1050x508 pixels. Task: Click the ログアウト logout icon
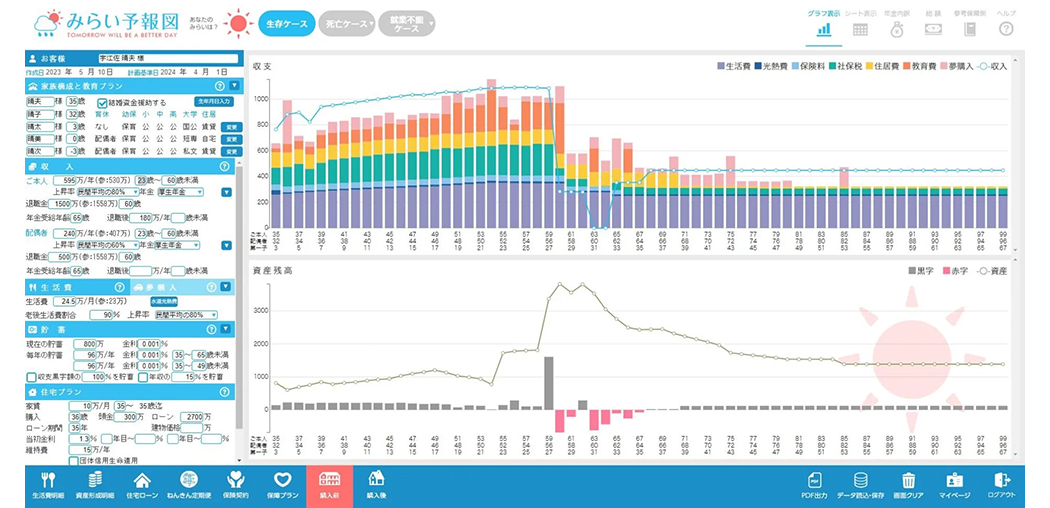click(1003, 485)
